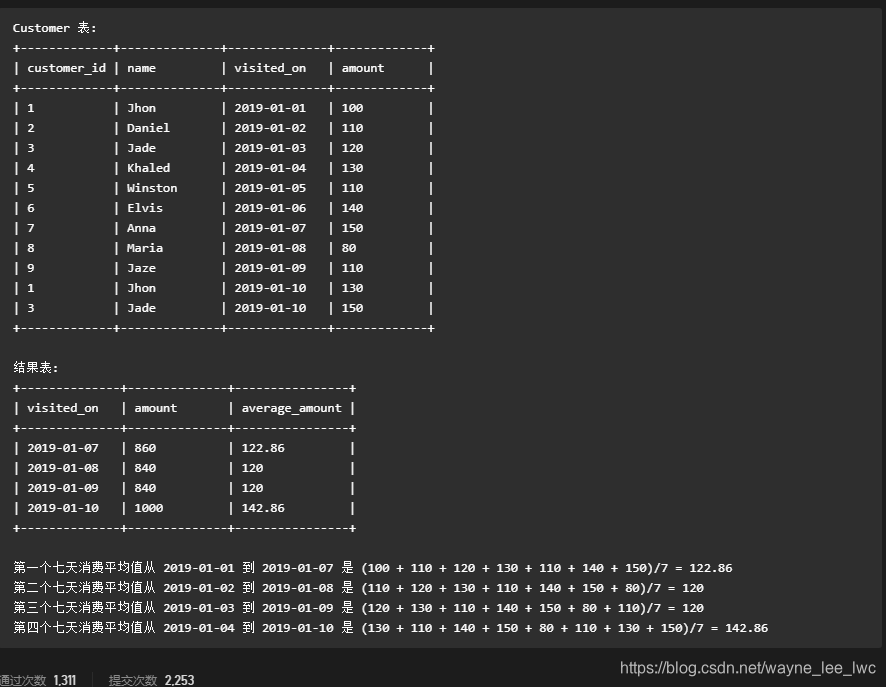This screenshot has width=886, height=687.
Task: Select 2019-01-07 in the result table
Action: point(63,448)
